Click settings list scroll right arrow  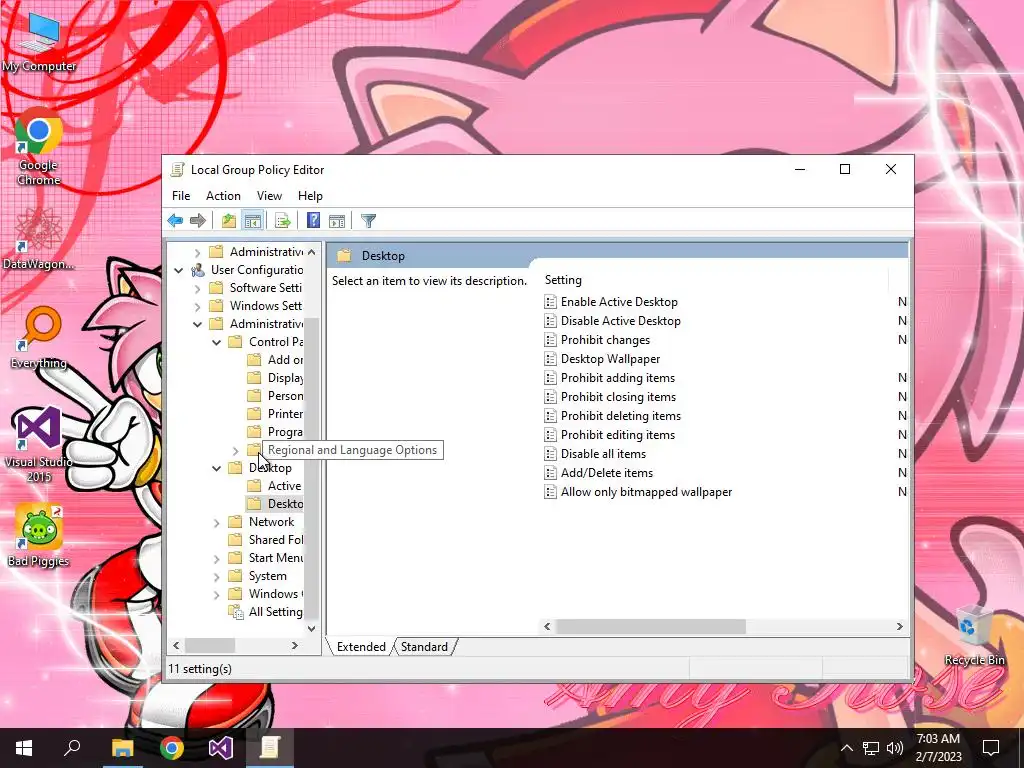coord(899,626)
